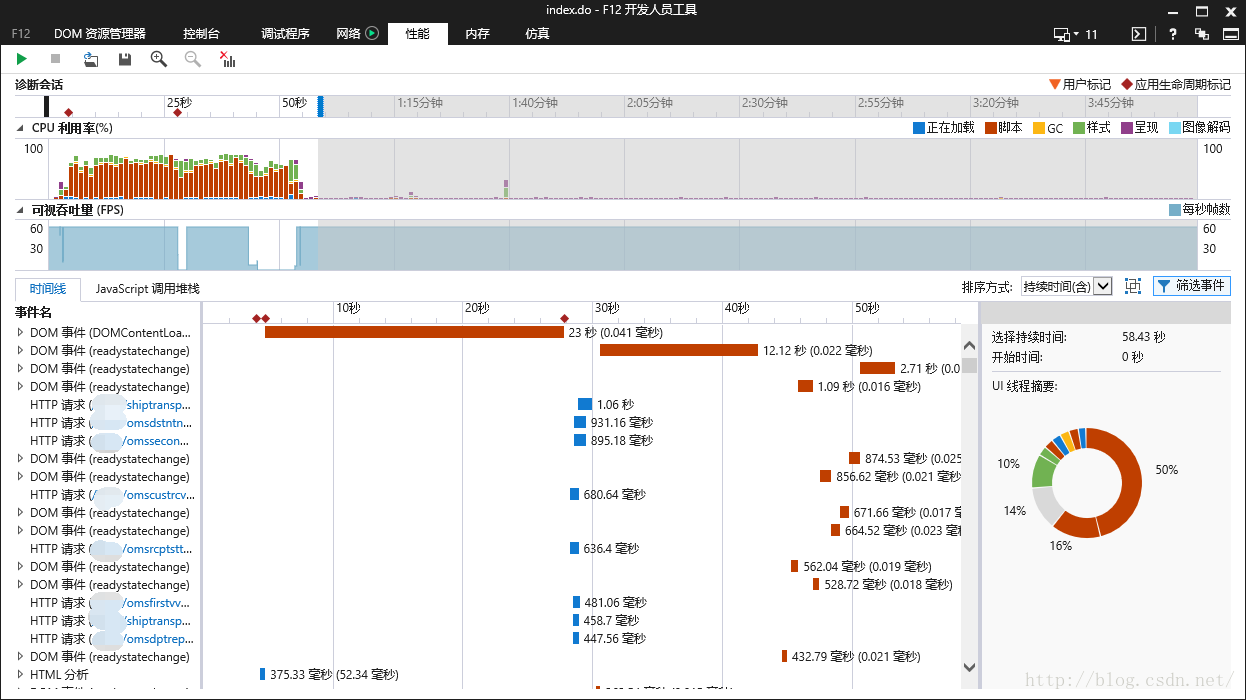1246x700 pixels.
Task: Click the reset zoom magnifier icon
Action: click(193, 60)
